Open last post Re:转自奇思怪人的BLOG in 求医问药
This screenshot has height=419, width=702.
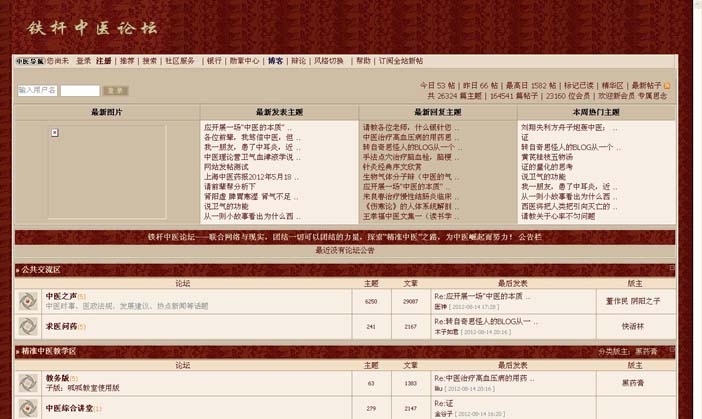point(486,321)
